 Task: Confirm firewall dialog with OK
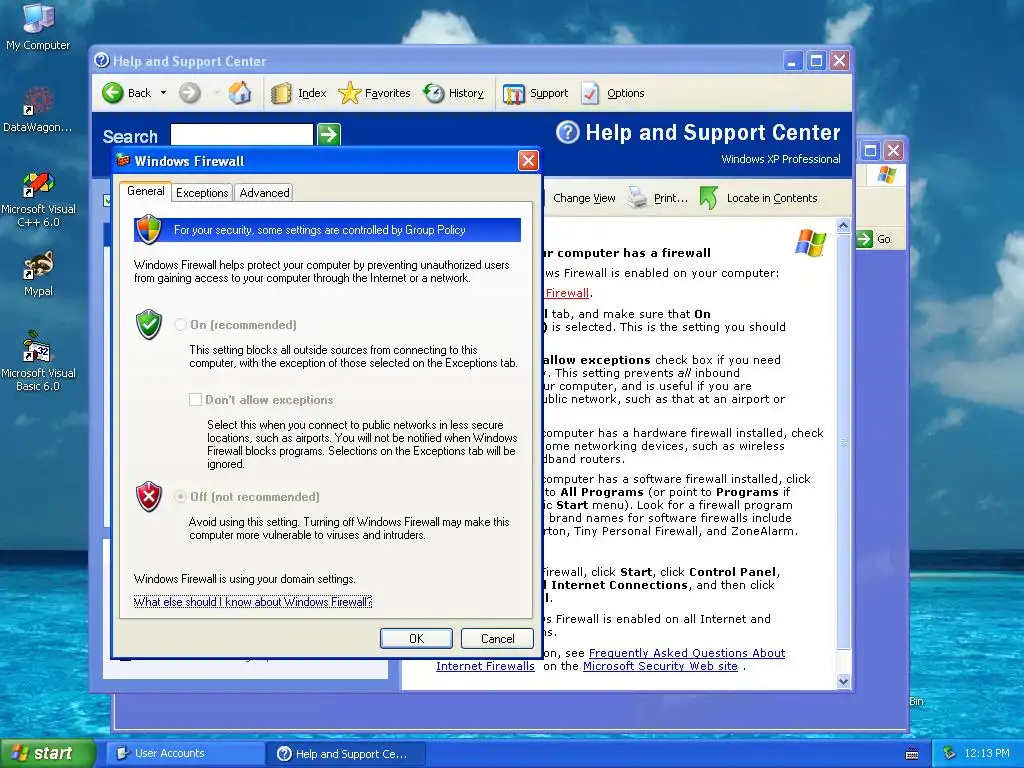pos(416,638)
